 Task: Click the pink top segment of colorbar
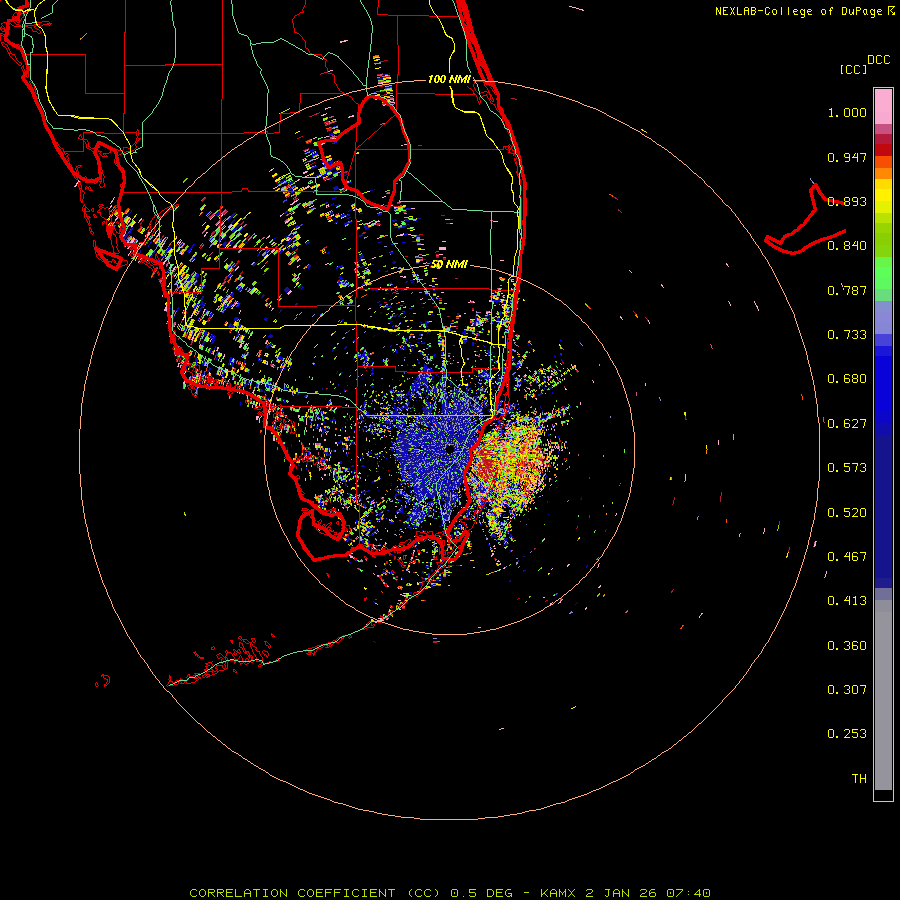[x=883, y=107]
